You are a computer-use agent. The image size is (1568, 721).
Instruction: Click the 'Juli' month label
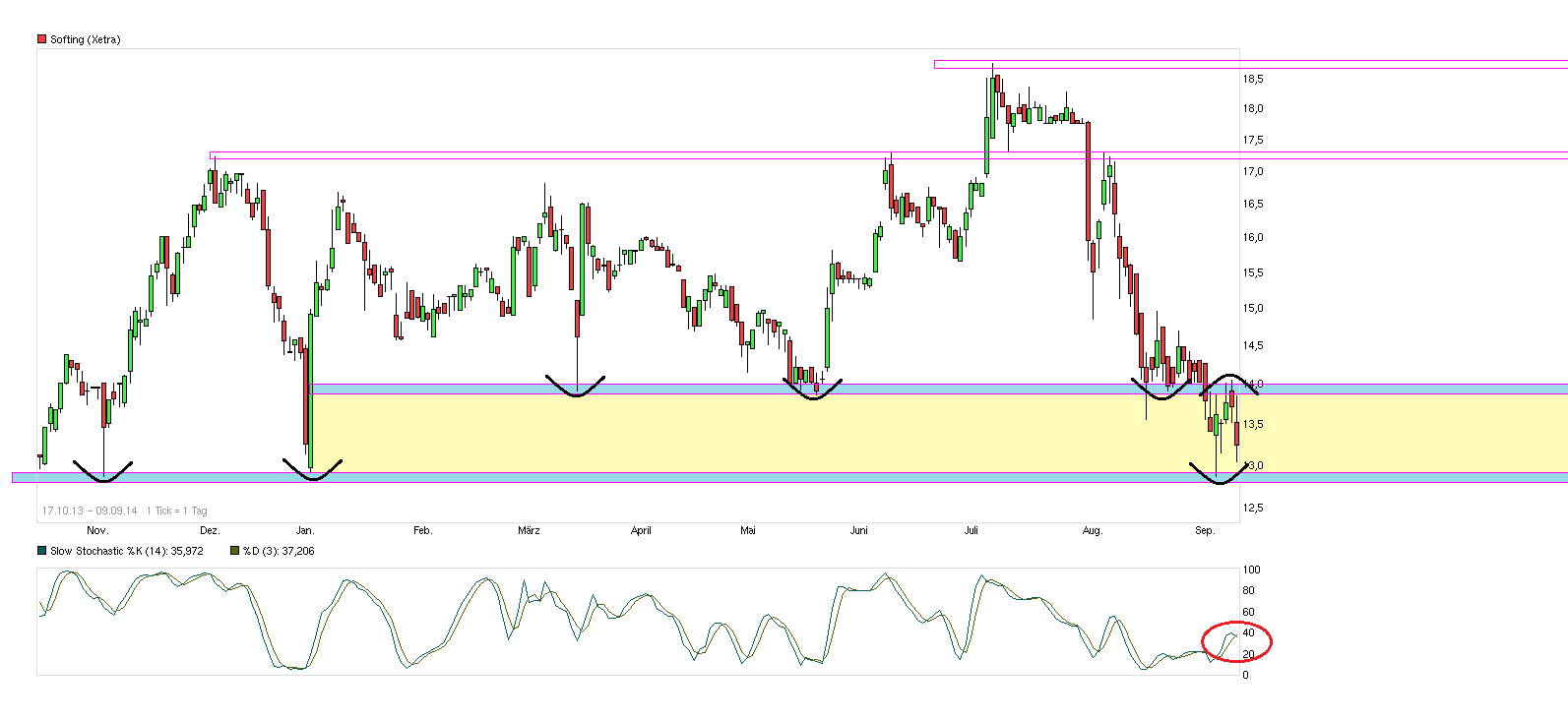tap(972, 530)
